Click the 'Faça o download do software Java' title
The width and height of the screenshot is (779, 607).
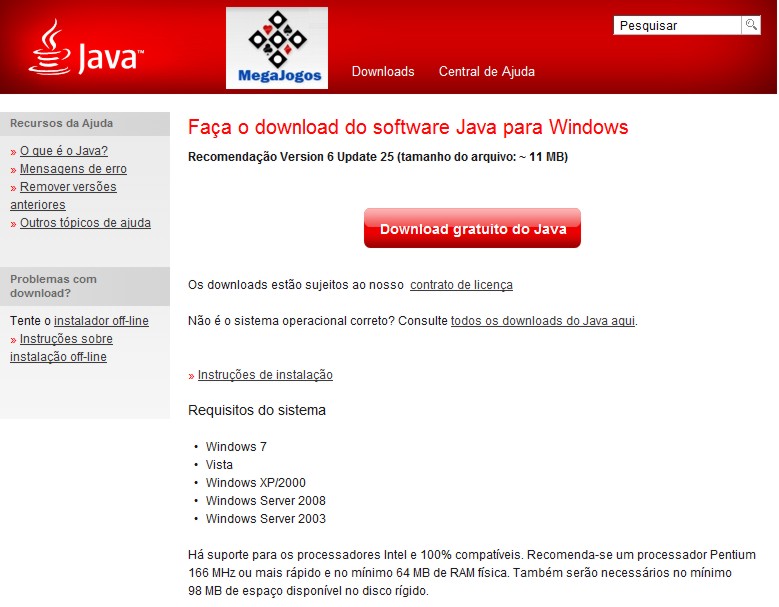tap(408, 127)
